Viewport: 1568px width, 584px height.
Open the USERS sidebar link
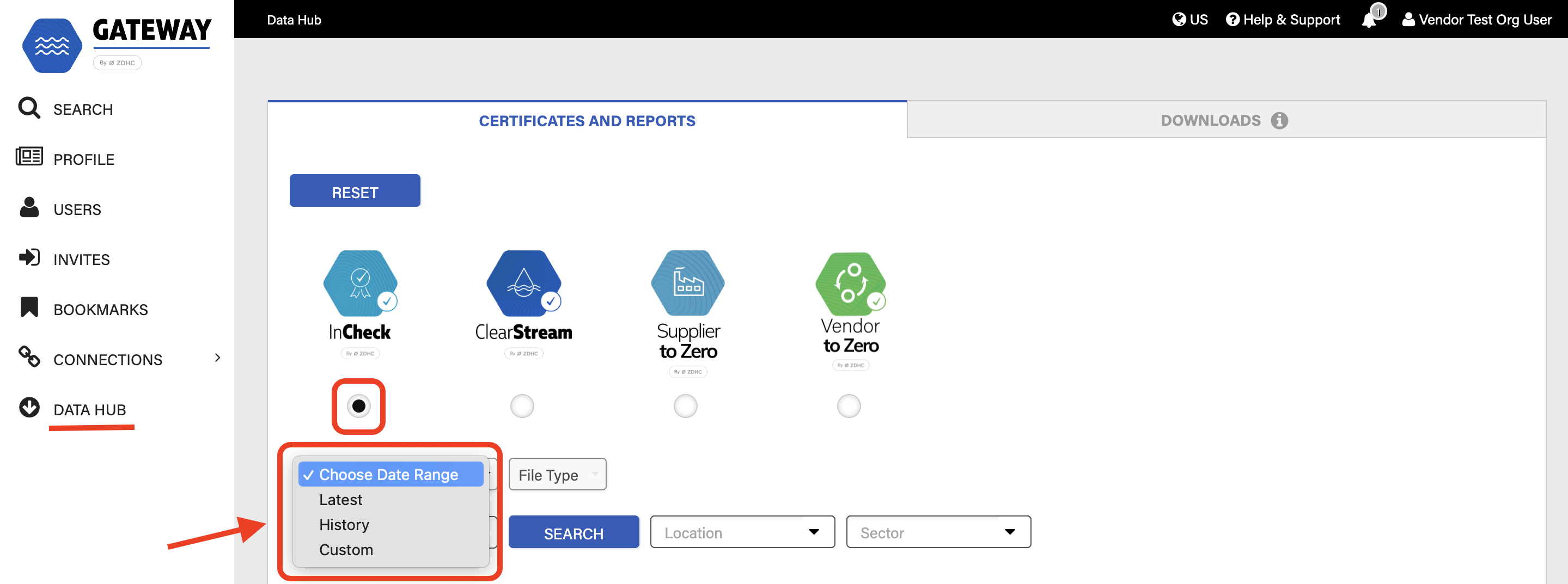[x=77, y=209]
